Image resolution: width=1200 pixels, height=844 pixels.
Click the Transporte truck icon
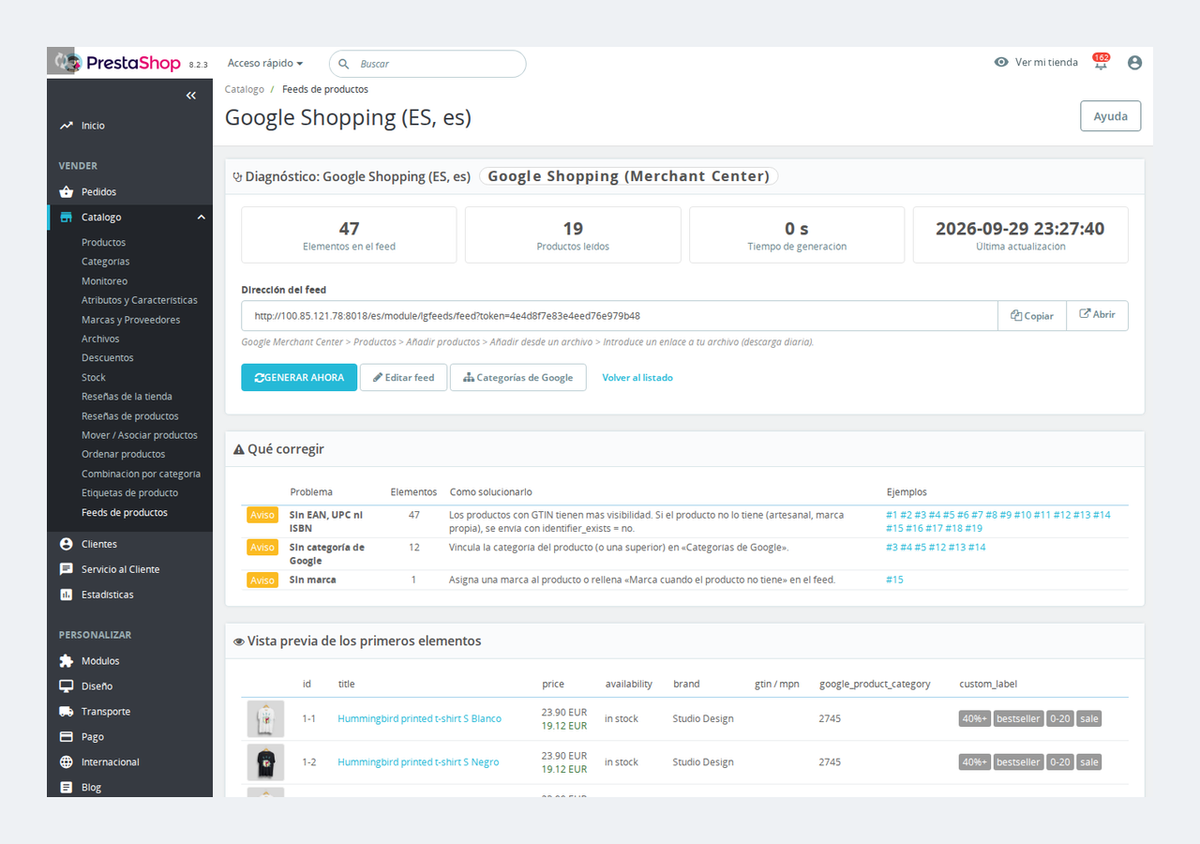coord(66,711)
